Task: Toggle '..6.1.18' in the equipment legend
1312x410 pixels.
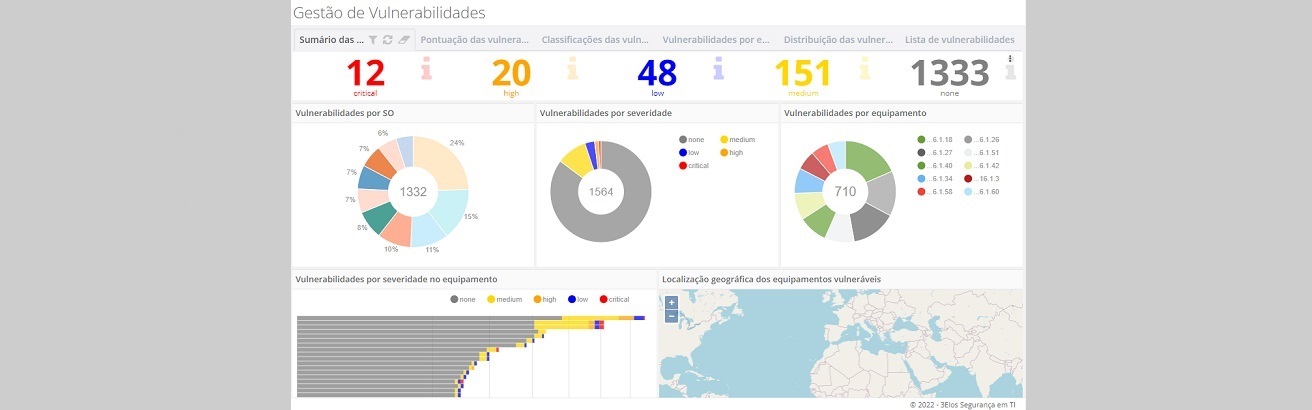Action: click(x=937, y=140)
